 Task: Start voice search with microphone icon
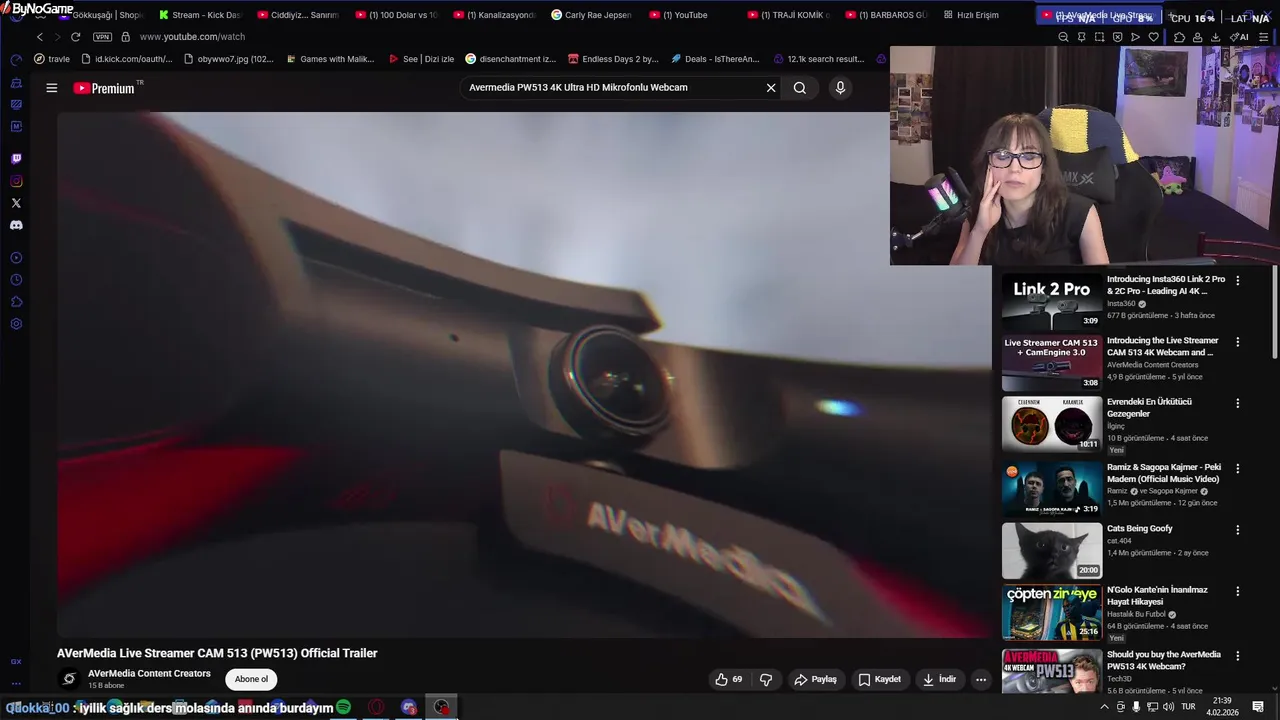coord(840,88)
